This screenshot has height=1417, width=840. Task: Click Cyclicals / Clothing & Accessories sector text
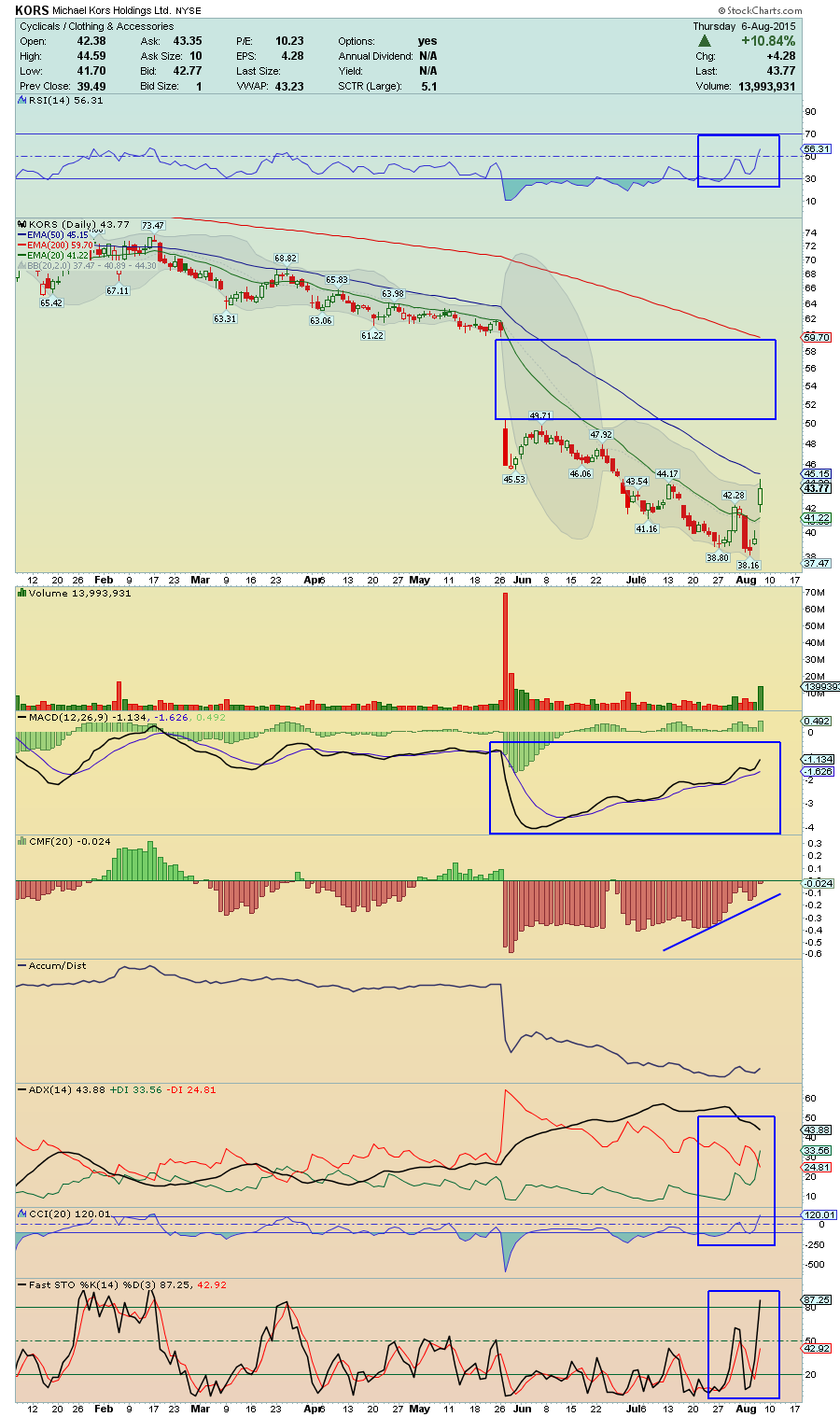coord(97,26)
